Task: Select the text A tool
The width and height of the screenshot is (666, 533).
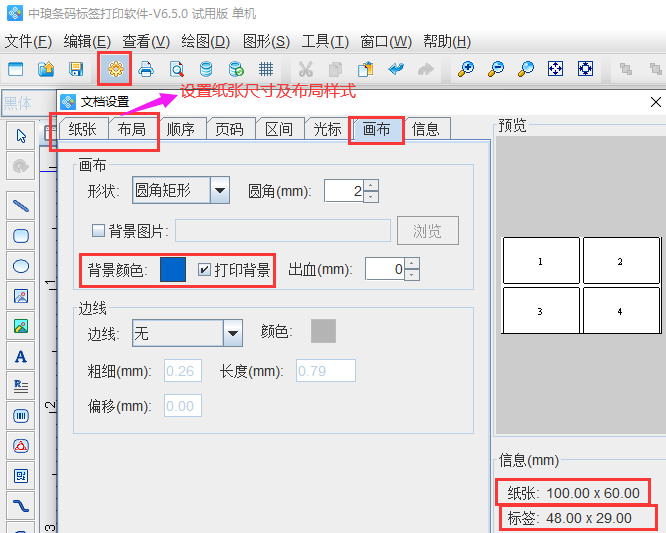Action: [x=21, y=356]
